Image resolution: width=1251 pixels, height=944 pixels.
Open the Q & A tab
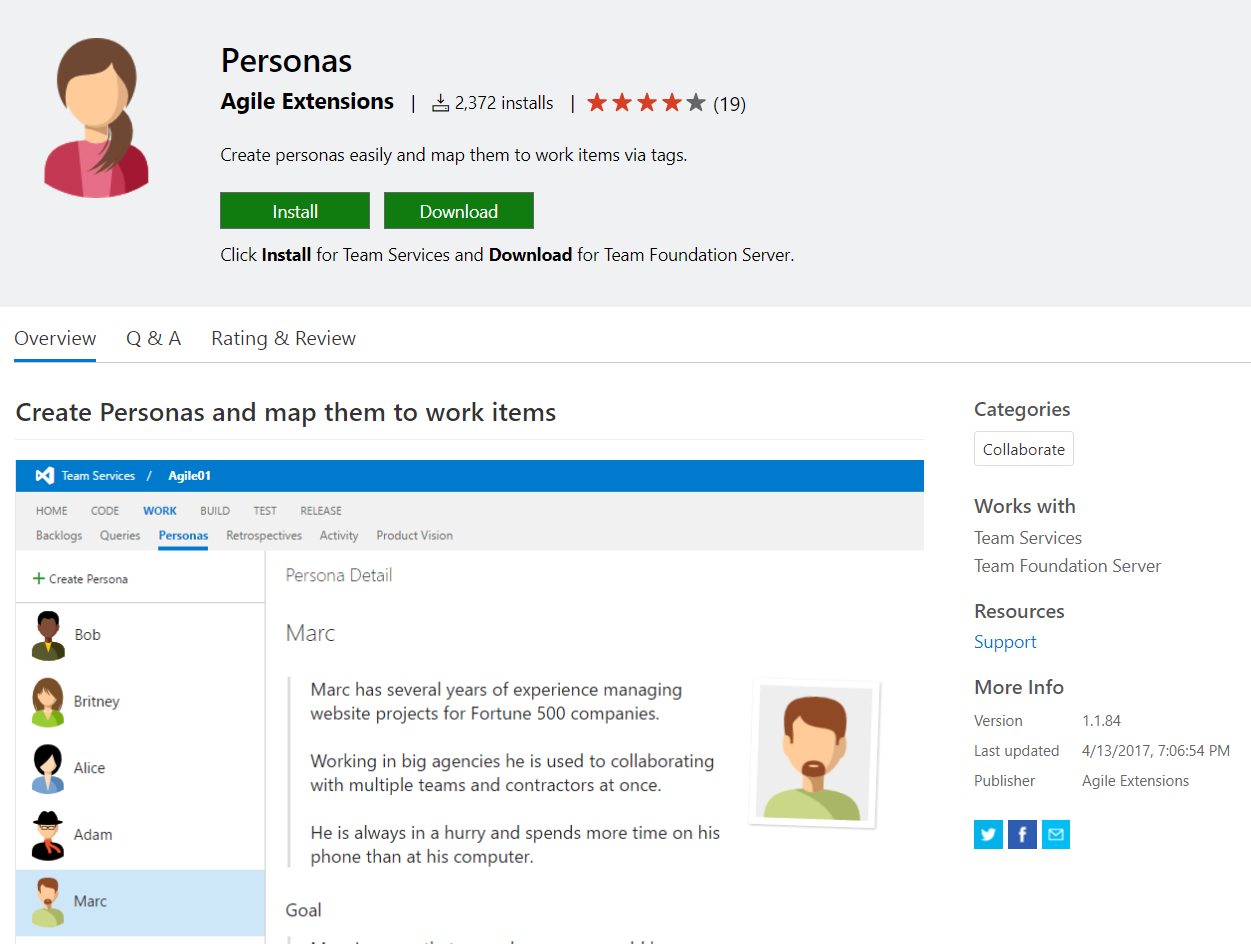point(153,338)
